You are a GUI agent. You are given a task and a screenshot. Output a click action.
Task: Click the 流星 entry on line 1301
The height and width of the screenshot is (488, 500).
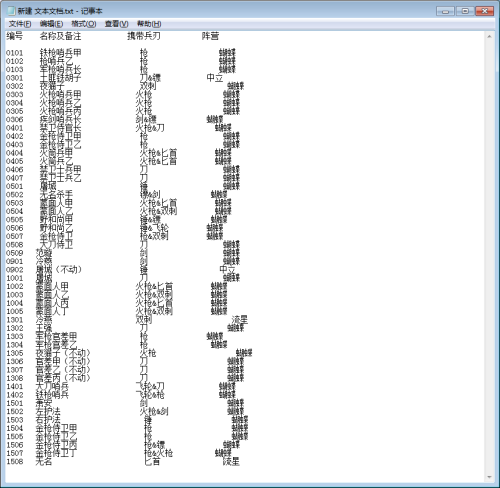click(x=240, y=320)
